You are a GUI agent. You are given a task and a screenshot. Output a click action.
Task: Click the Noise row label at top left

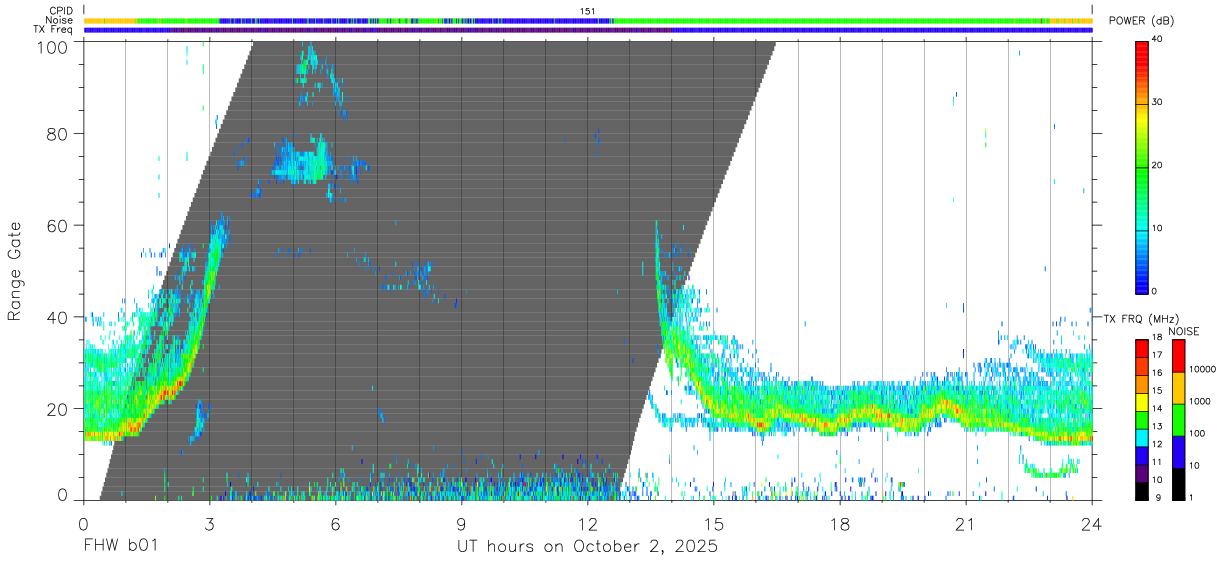[x=60, y=20]
